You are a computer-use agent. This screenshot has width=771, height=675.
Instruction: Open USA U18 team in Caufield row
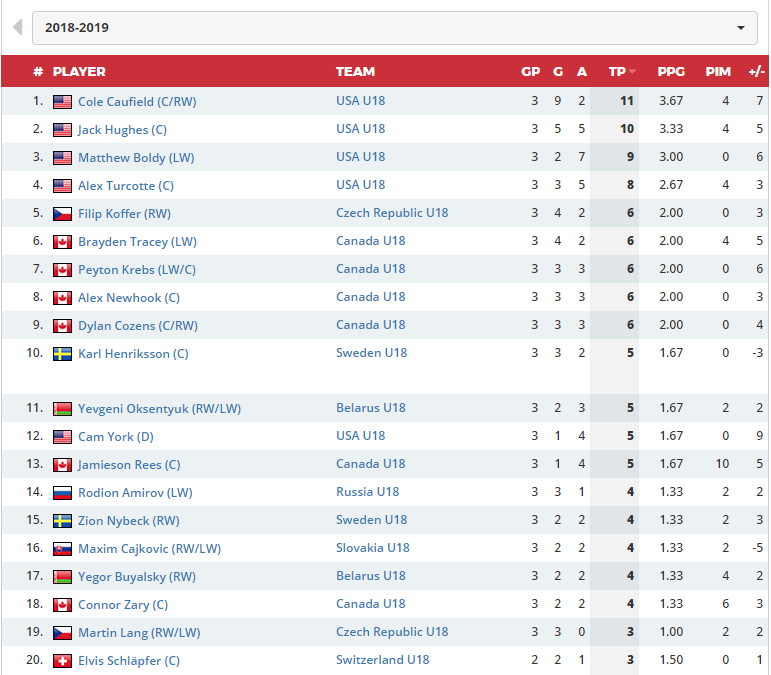pos(360,101)
